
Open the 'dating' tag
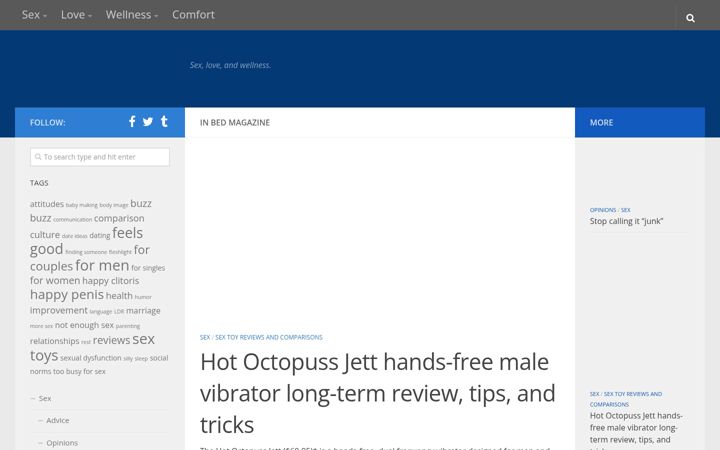(100, 235)
